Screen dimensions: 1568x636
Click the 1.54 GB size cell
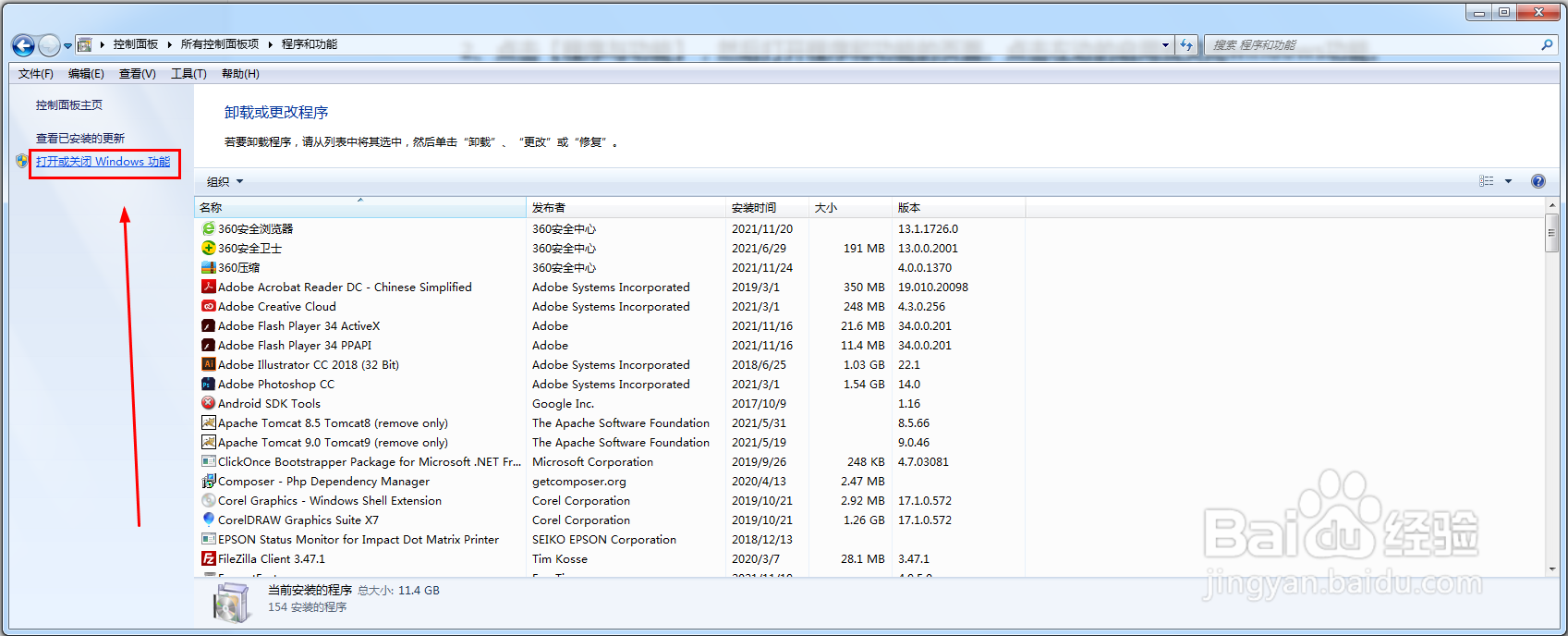(864, 384)
